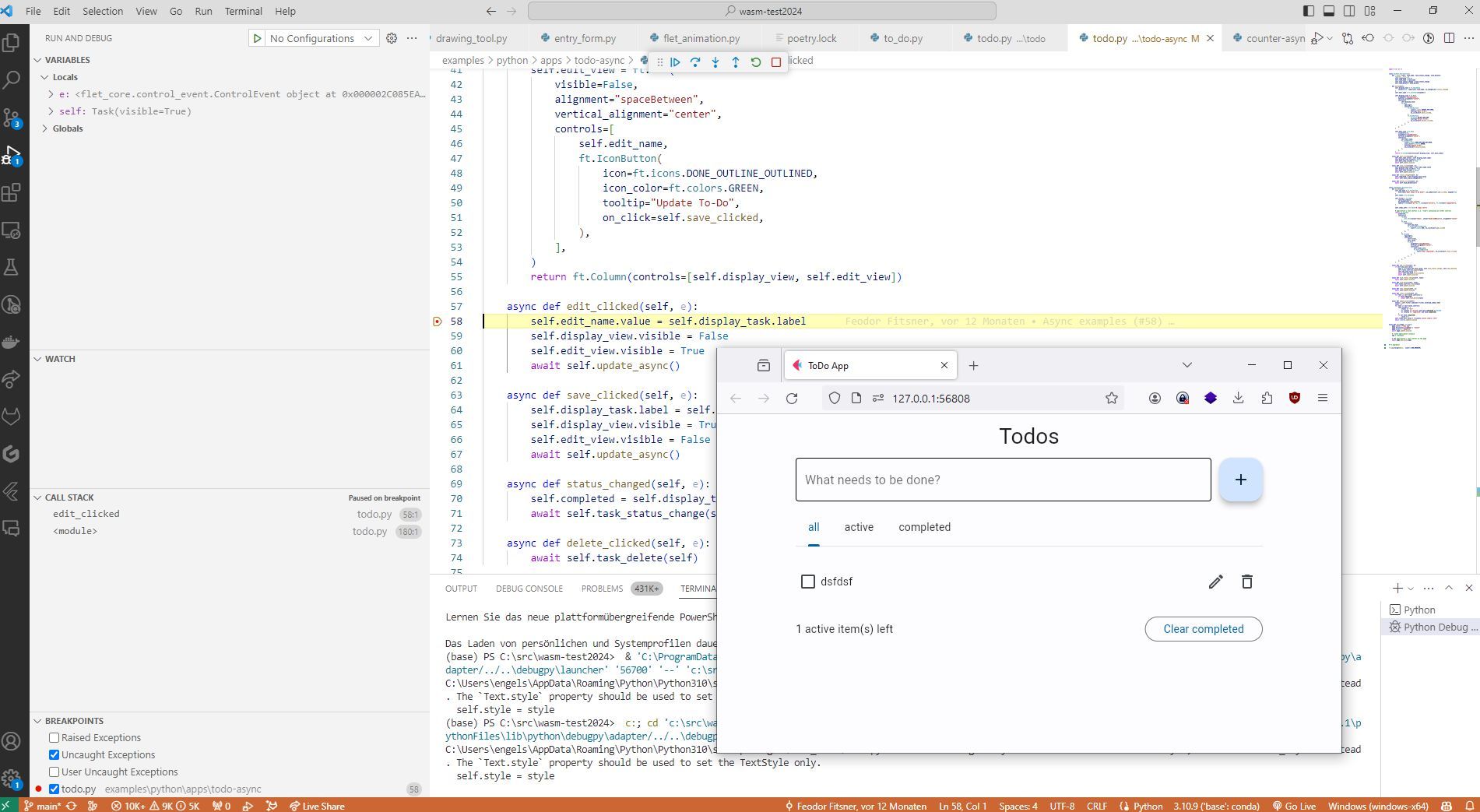Open browser list-all-tabs dropdown chevron
Image resolution: width=1480 pixels, height=812 pixels.
(1186, 365)
